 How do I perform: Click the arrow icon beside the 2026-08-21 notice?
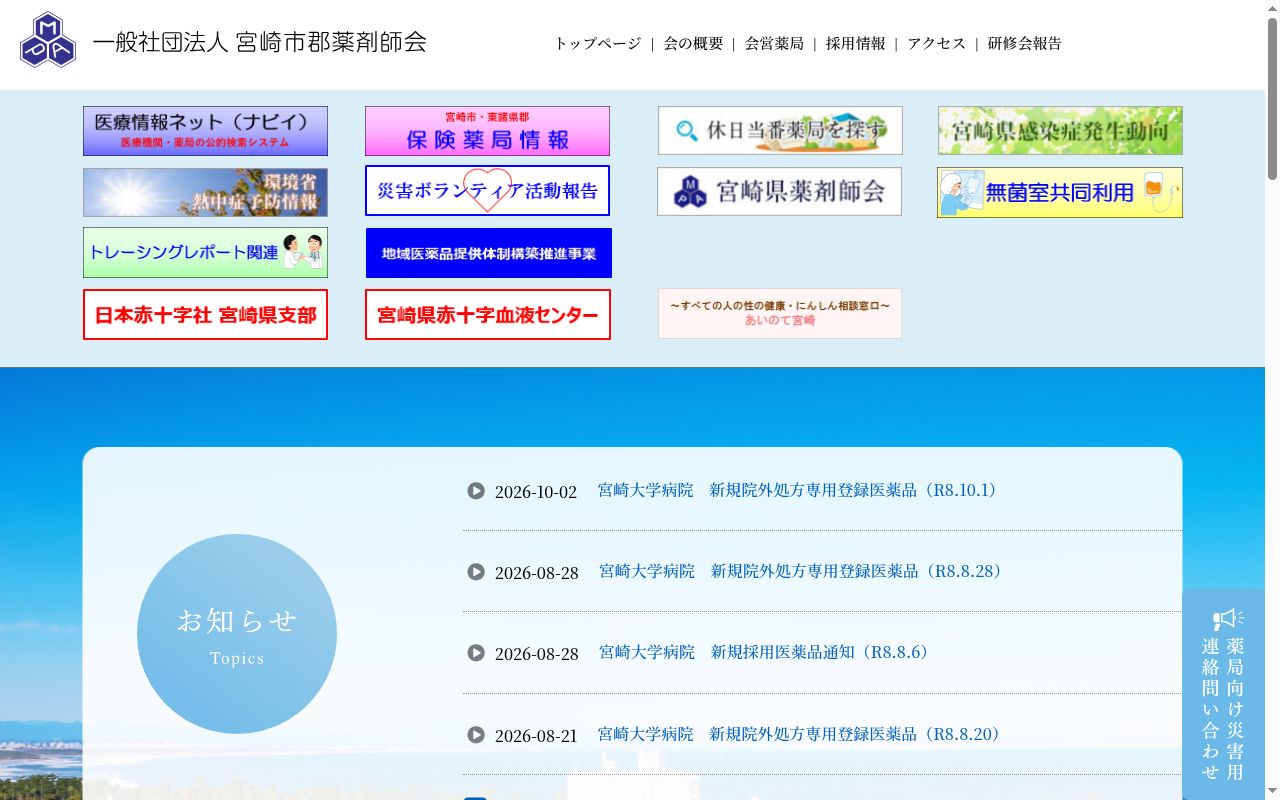click(476, 734)
